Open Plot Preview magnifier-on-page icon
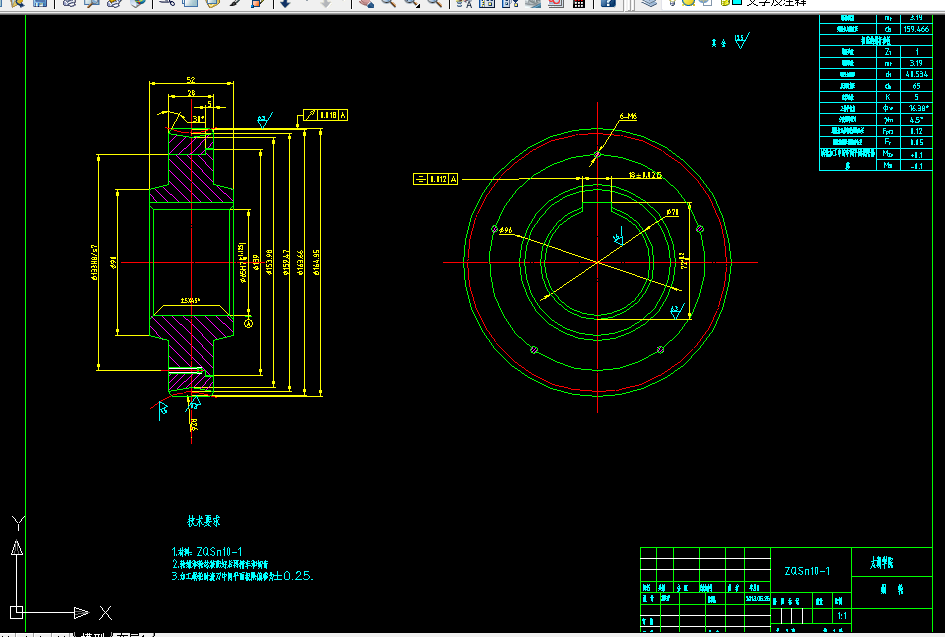Viewport: 945px width, 637px height. (x=92, y=3)
